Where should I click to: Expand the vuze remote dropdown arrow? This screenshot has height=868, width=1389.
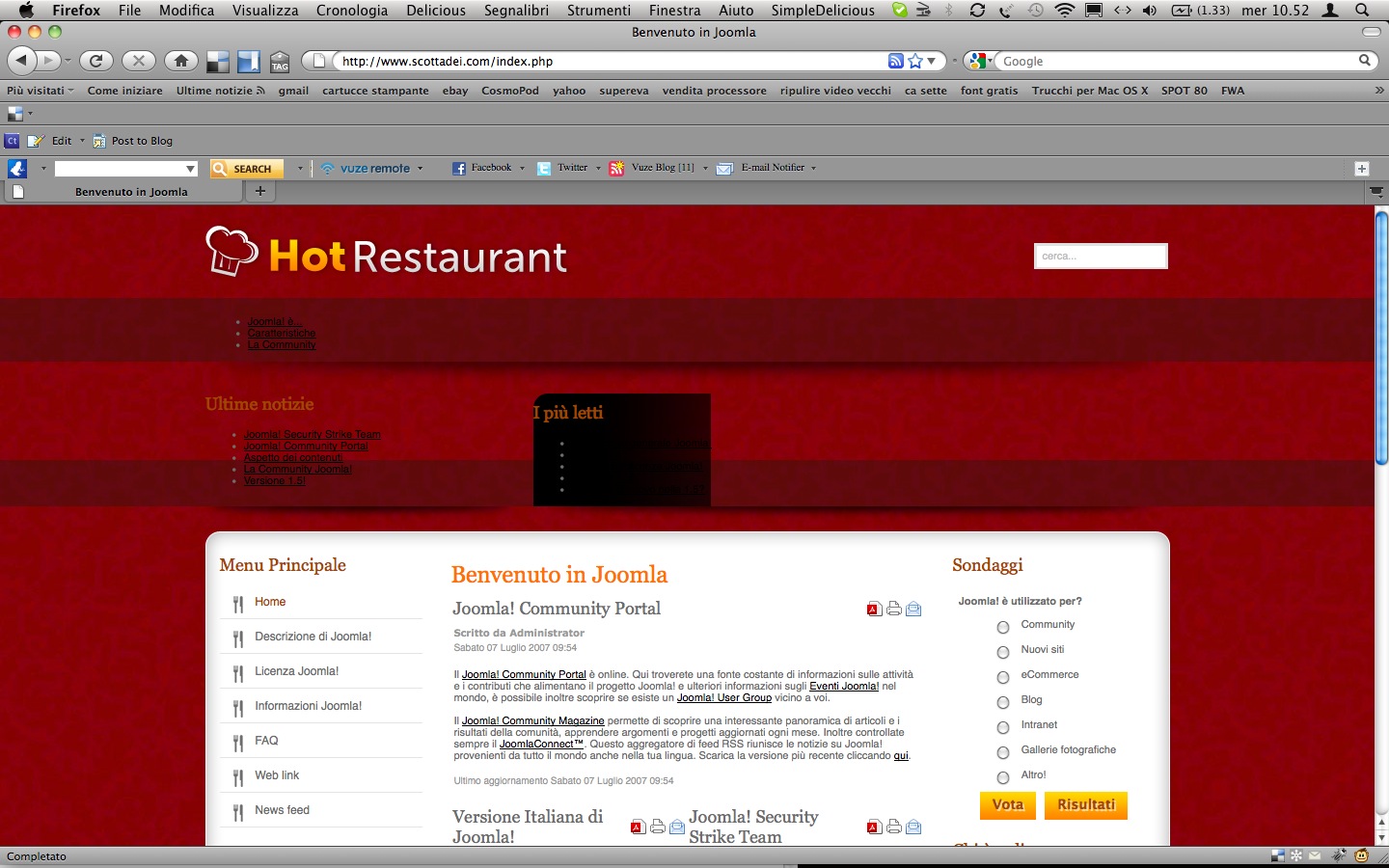(x=420, y=169)
